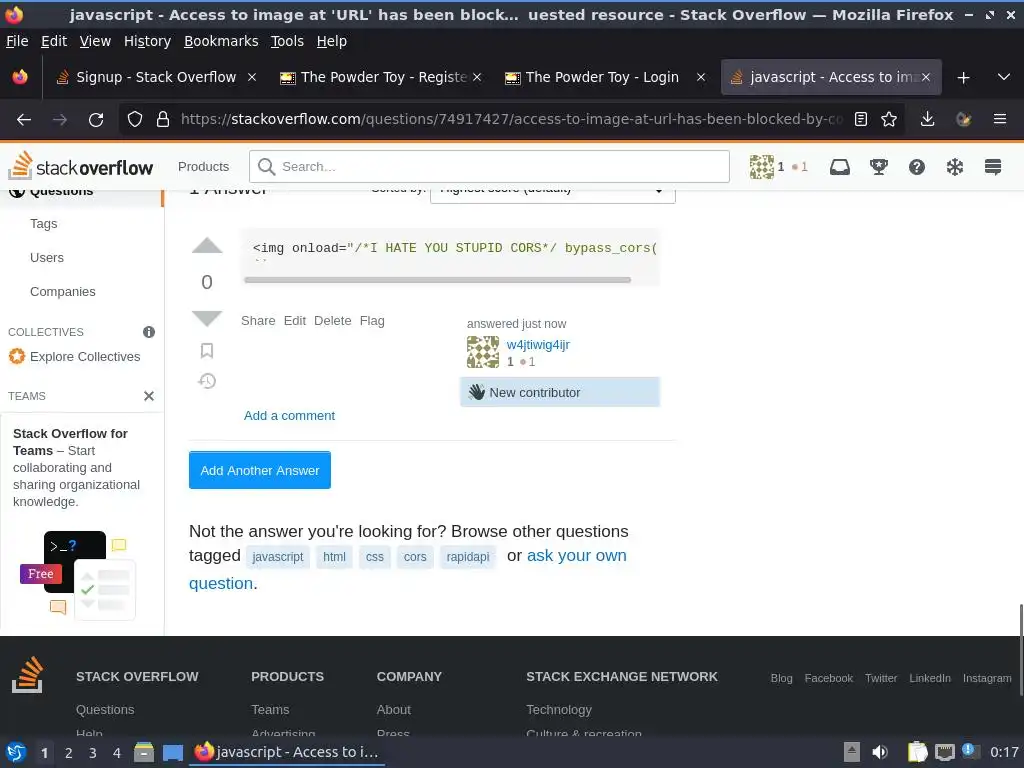Bookmark this page with the star icon
This screenshot has width=1024, height=768.
(889, 120)
